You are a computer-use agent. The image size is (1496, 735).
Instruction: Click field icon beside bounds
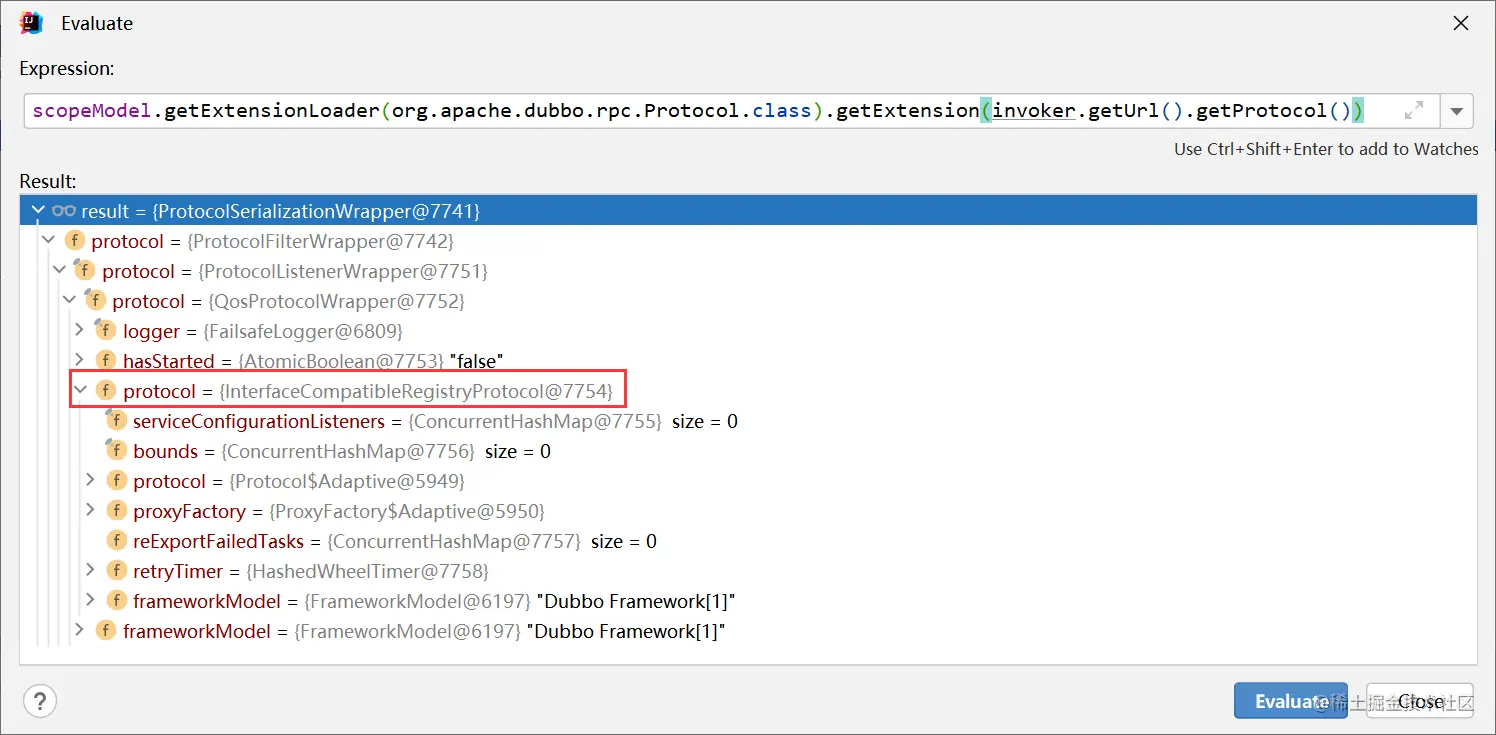[116, 451]
